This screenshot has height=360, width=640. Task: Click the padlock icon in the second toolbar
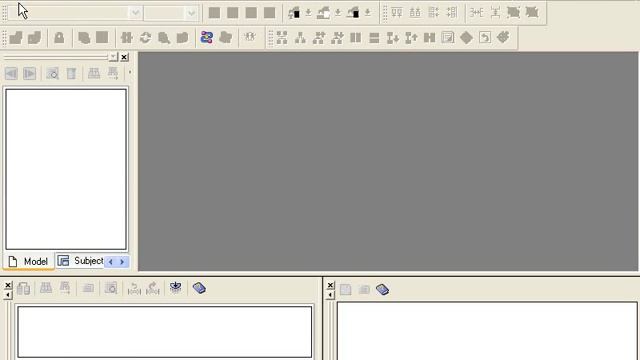[x=59, y=38]
